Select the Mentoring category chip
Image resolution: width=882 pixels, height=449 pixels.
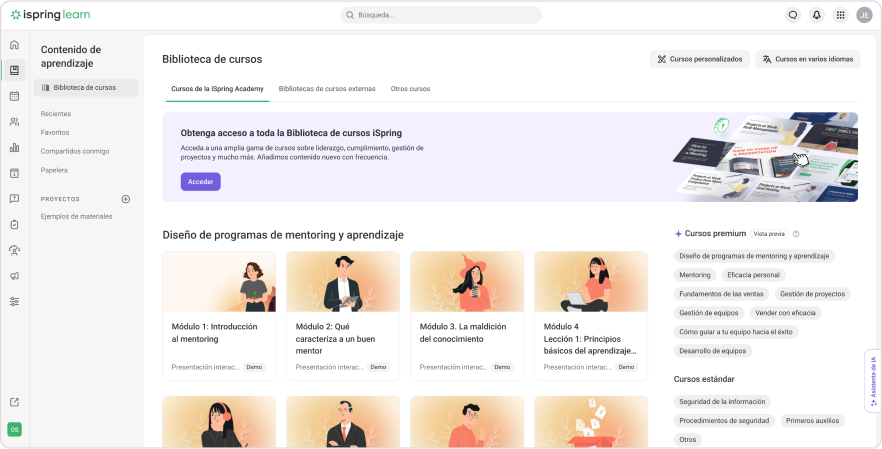[x=695, y=275]
